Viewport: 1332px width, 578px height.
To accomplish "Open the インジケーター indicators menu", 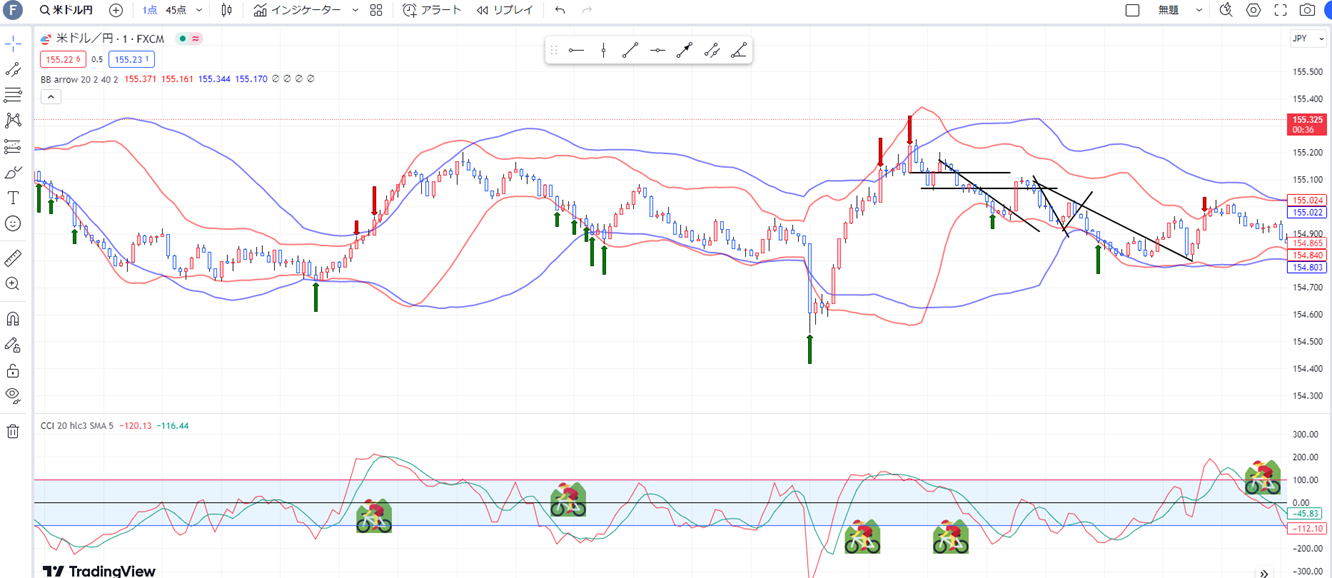I will click(x=305, y=10).
